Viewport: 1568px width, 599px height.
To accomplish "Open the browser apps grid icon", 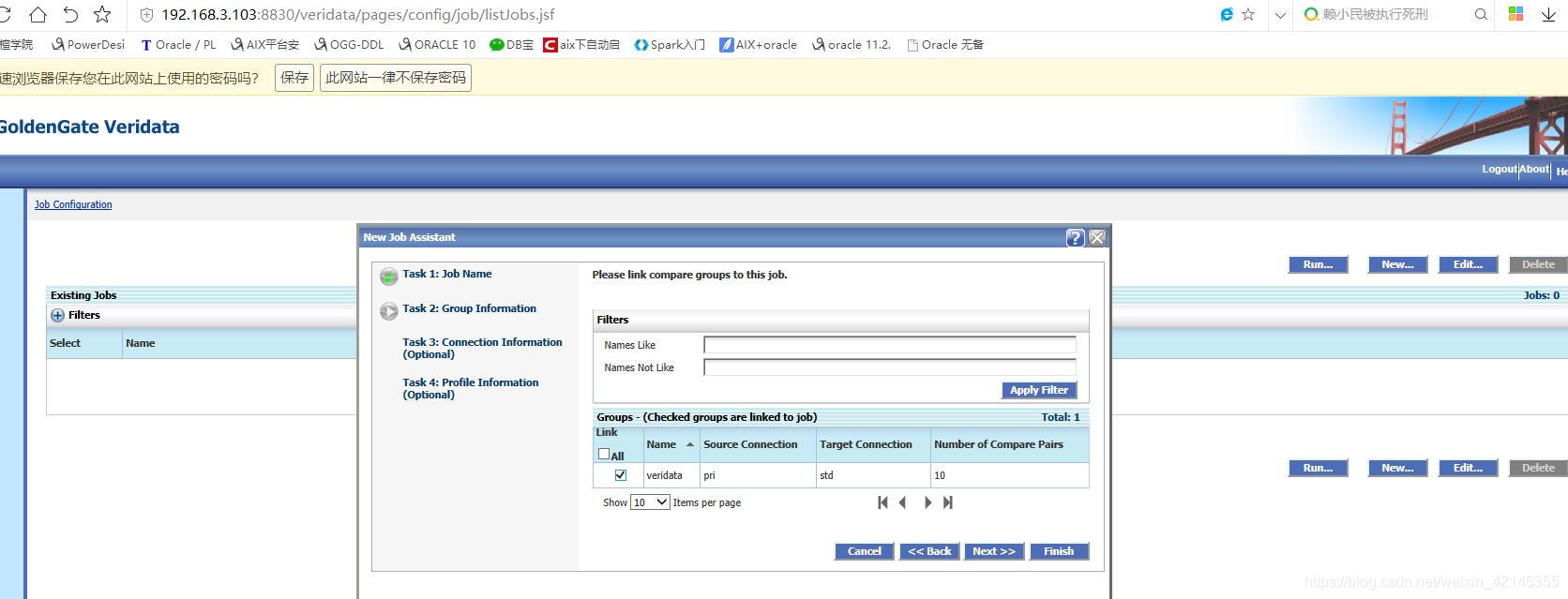I will [x=1515, y=13].
